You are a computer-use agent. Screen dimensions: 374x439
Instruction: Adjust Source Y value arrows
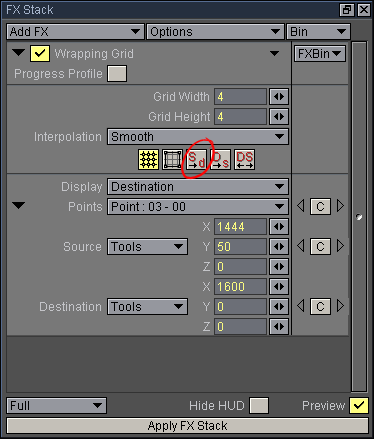pos(279,247)
